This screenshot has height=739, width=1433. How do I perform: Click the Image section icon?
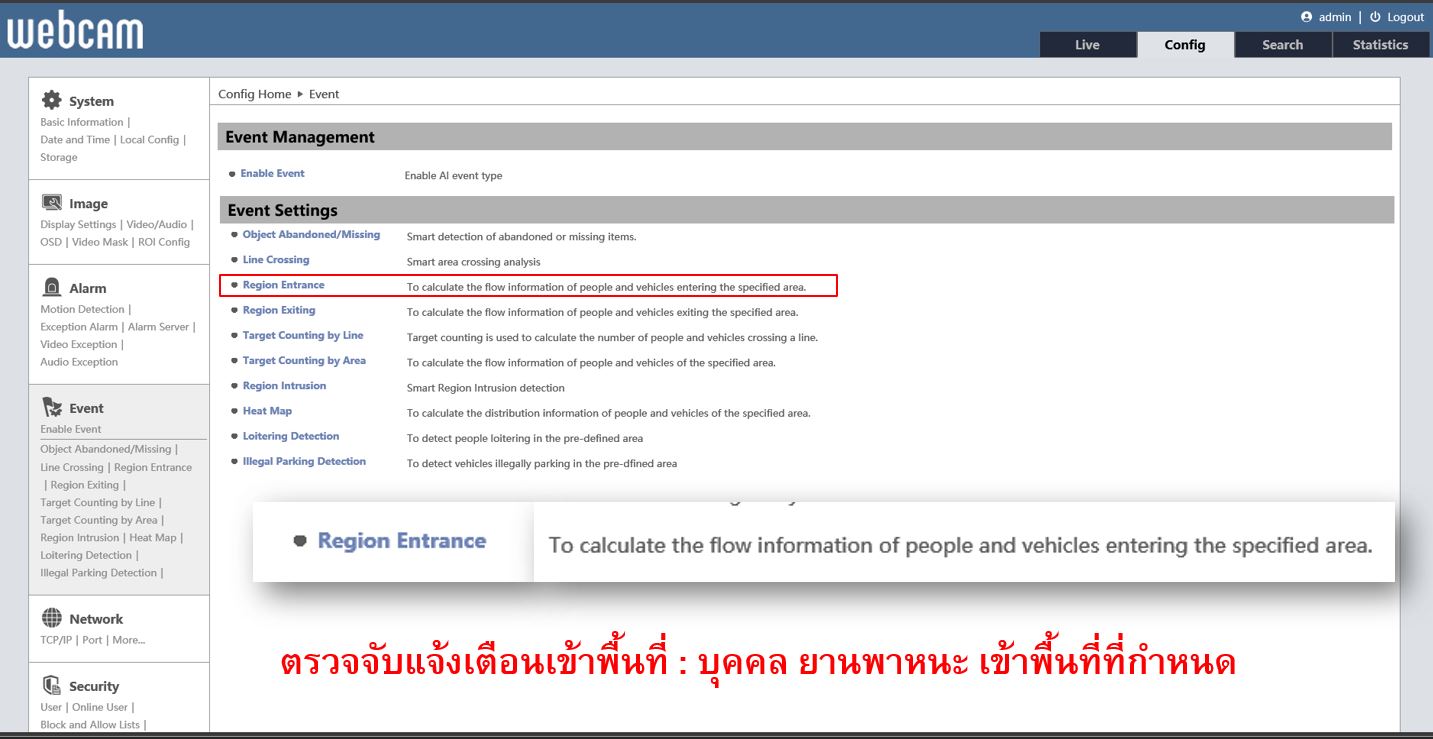(51, 203)
